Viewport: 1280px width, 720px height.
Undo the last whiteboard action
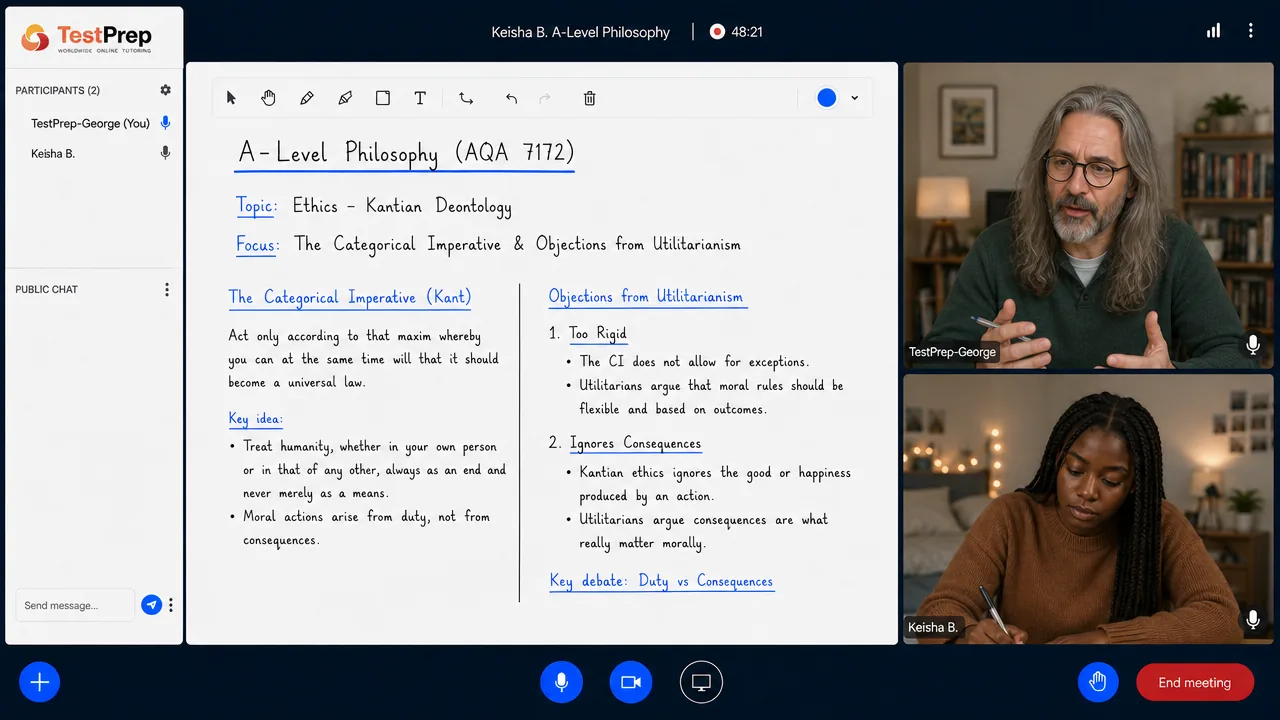[x=511, y=98]
